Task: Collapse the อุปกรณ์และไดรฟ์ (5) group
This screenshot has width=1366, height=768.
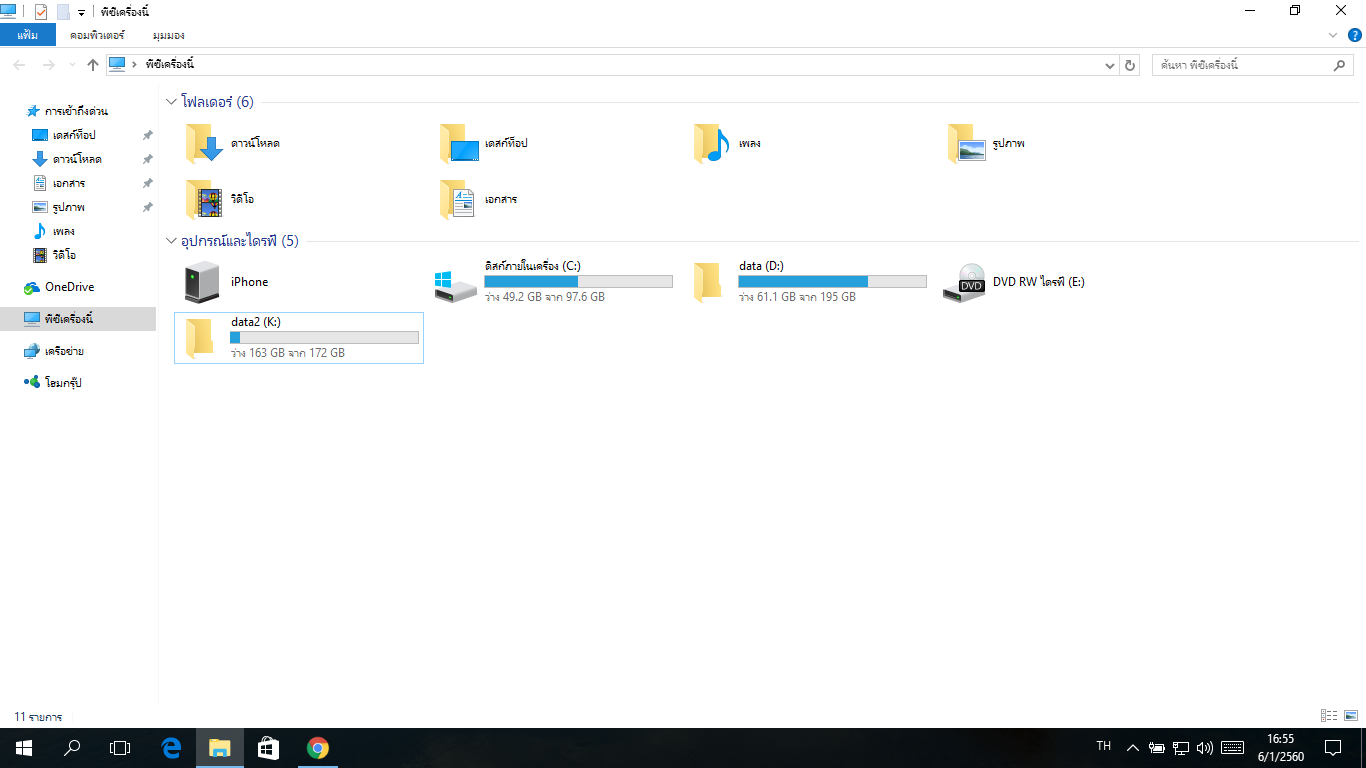Action: tap(171, 241)
